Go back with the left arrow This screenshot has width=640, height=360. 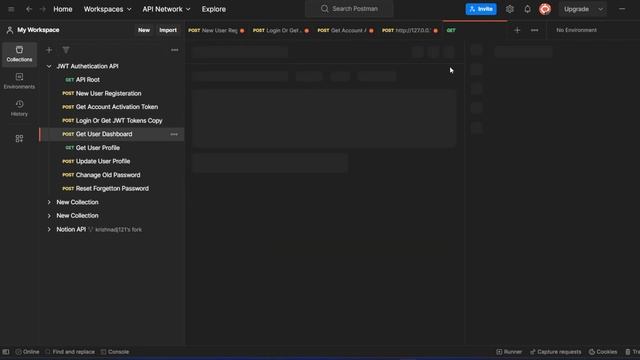(x=29, y=9)
